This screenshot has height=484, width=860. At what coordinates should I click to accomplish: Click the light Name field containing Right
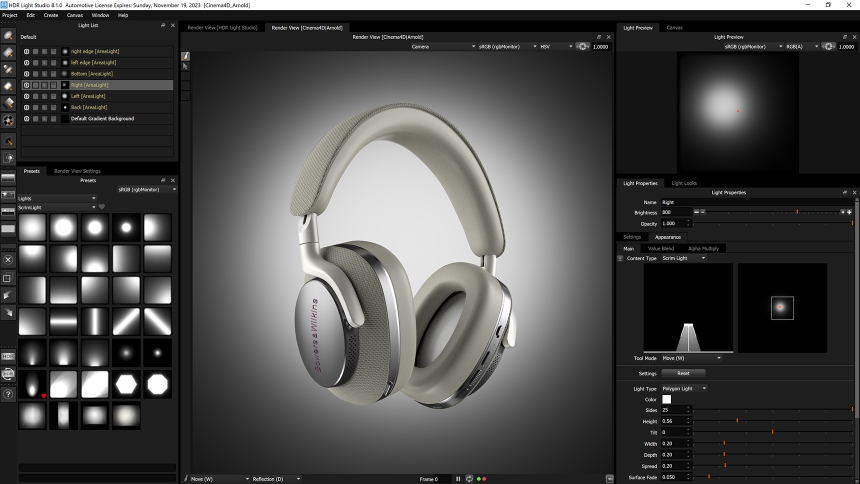(756, 202)
